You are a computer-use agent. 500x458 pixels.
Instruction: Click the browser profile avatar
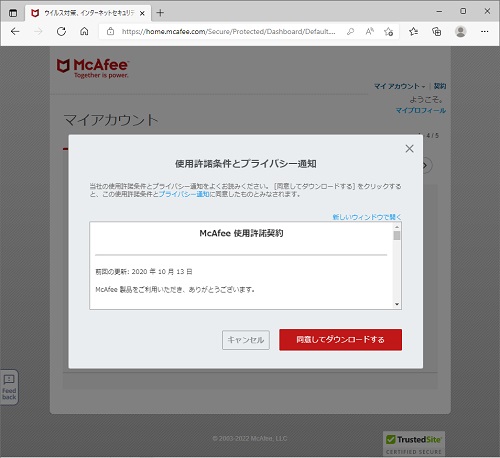tap(460, 32)
